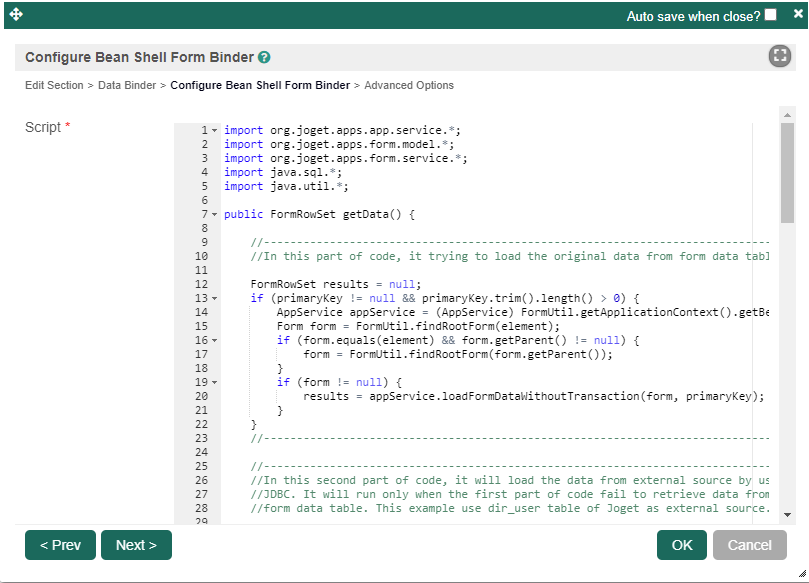Open help for Configure Bean Shell Form Binder
The image size is (809, 583).
pos(264,58)
